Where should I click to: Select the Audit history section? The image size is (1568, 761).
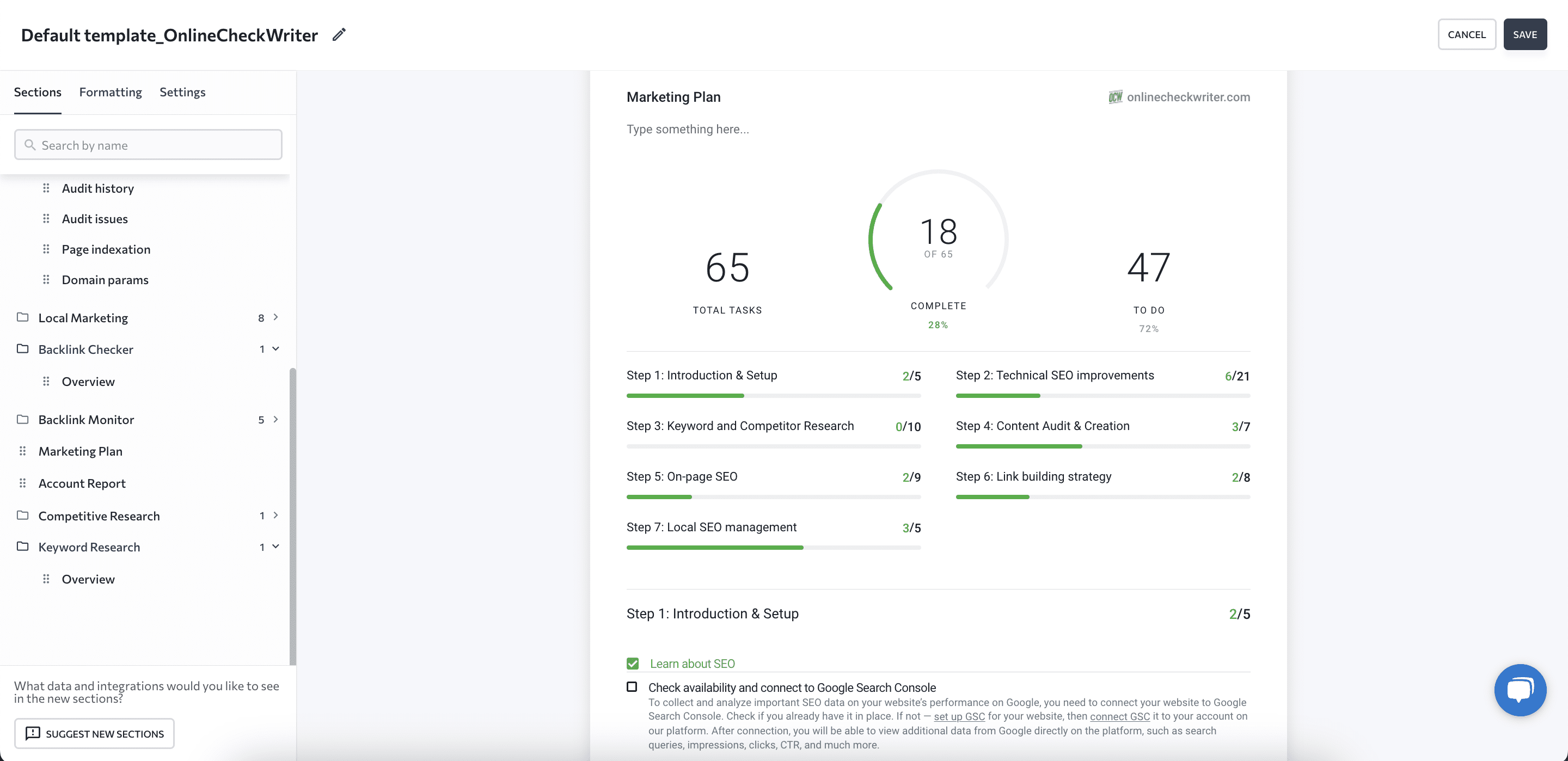[97, 188]
